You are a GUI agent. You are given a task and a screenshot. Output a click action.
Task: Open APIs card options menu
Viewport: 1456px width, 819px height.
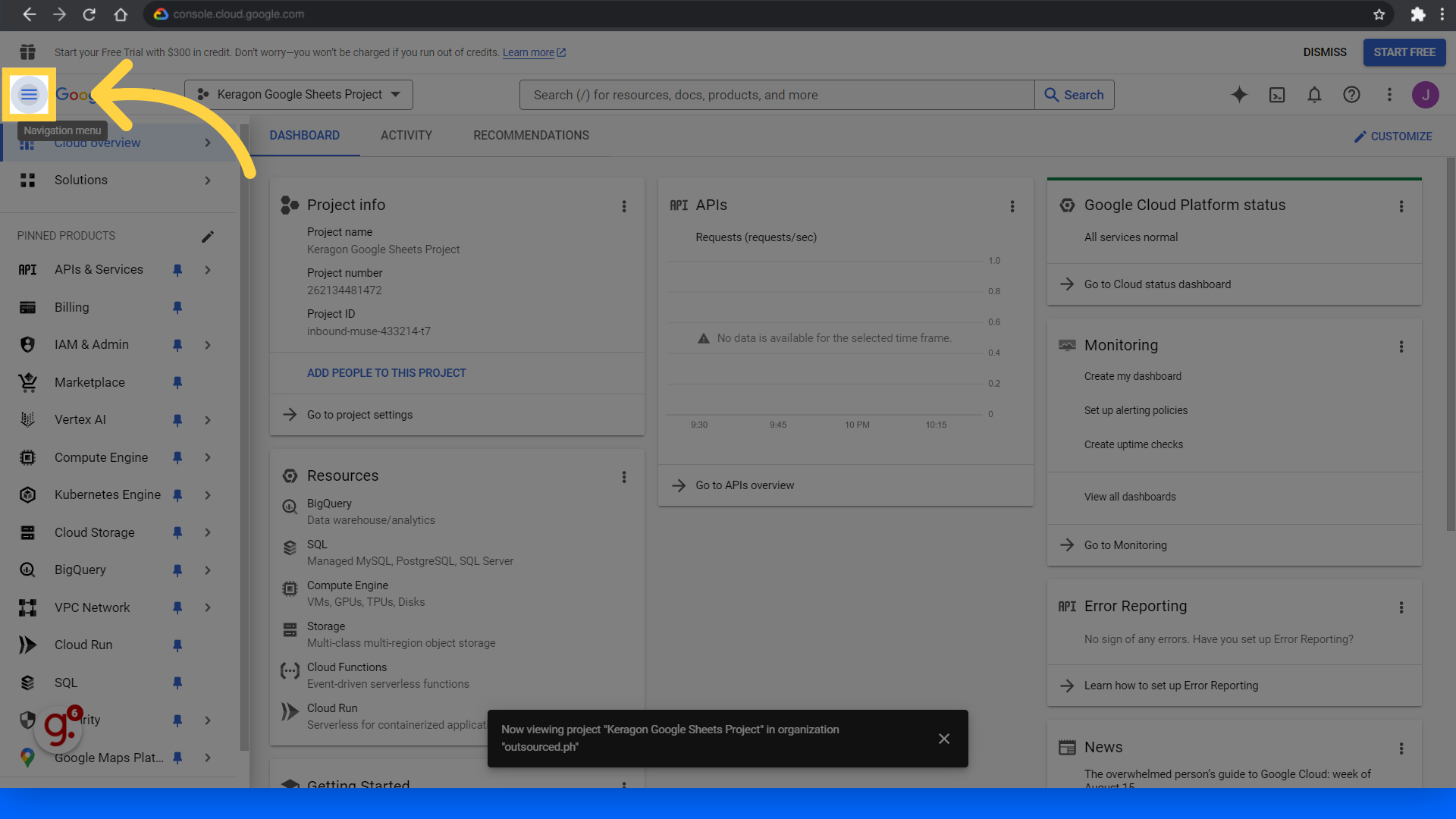(1012, 206)
